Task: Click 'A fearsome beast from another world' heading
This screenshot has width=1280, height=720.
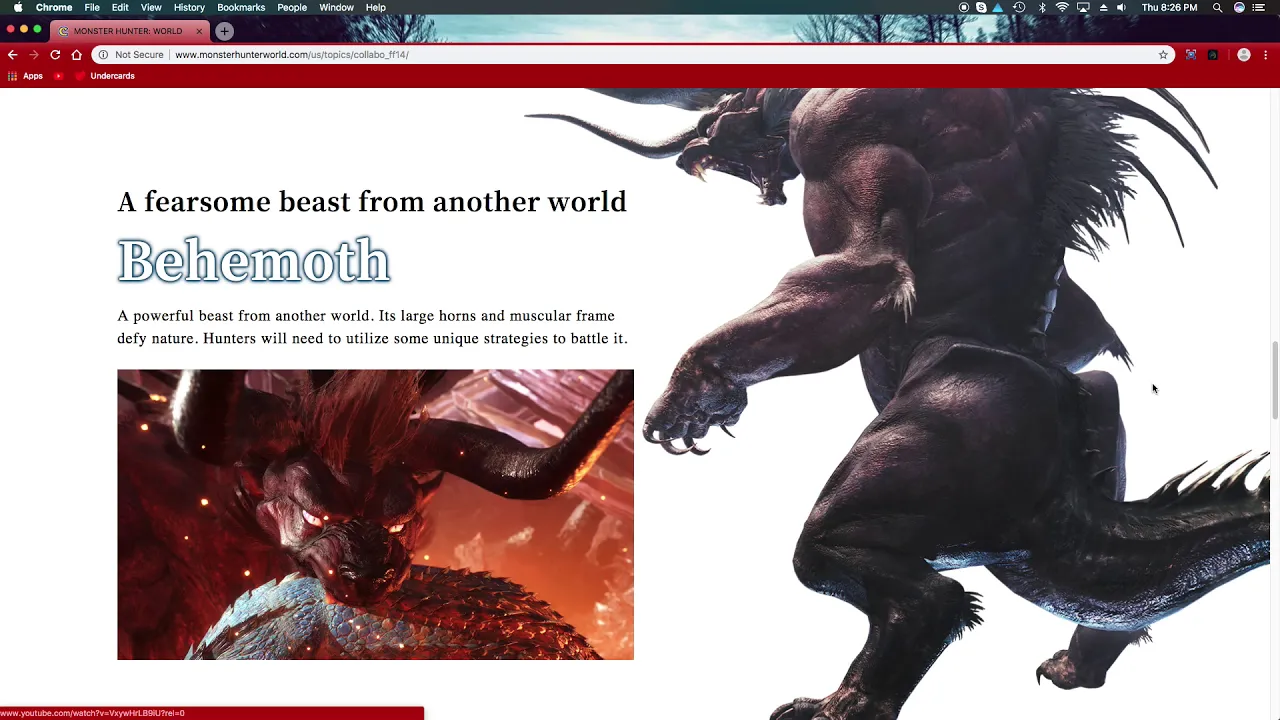Action: click(x=372, y=202)
